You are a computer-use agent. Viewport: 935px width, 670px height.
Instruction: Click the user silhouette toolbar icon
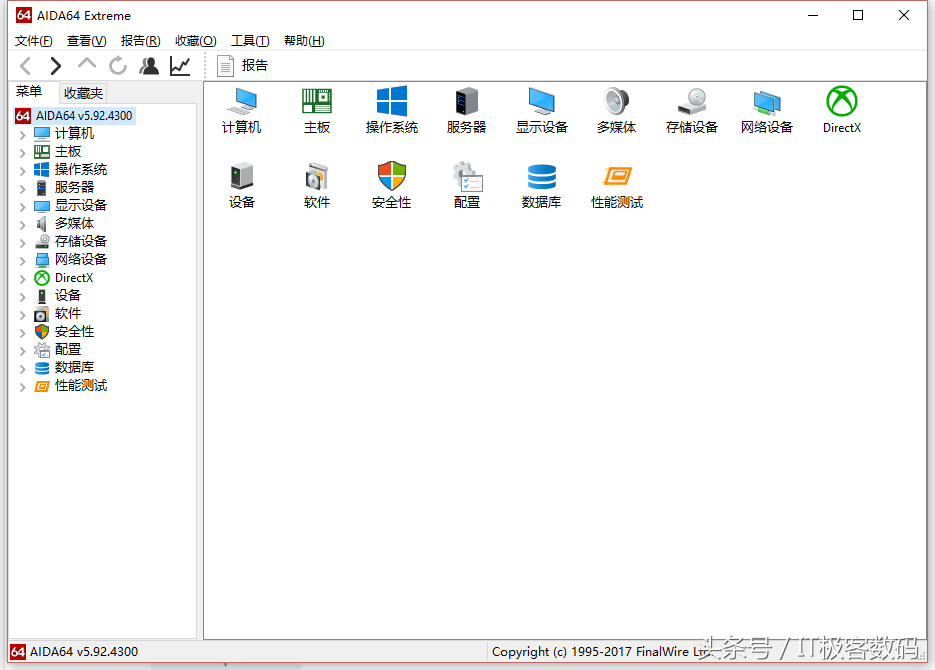click(149, 66)
